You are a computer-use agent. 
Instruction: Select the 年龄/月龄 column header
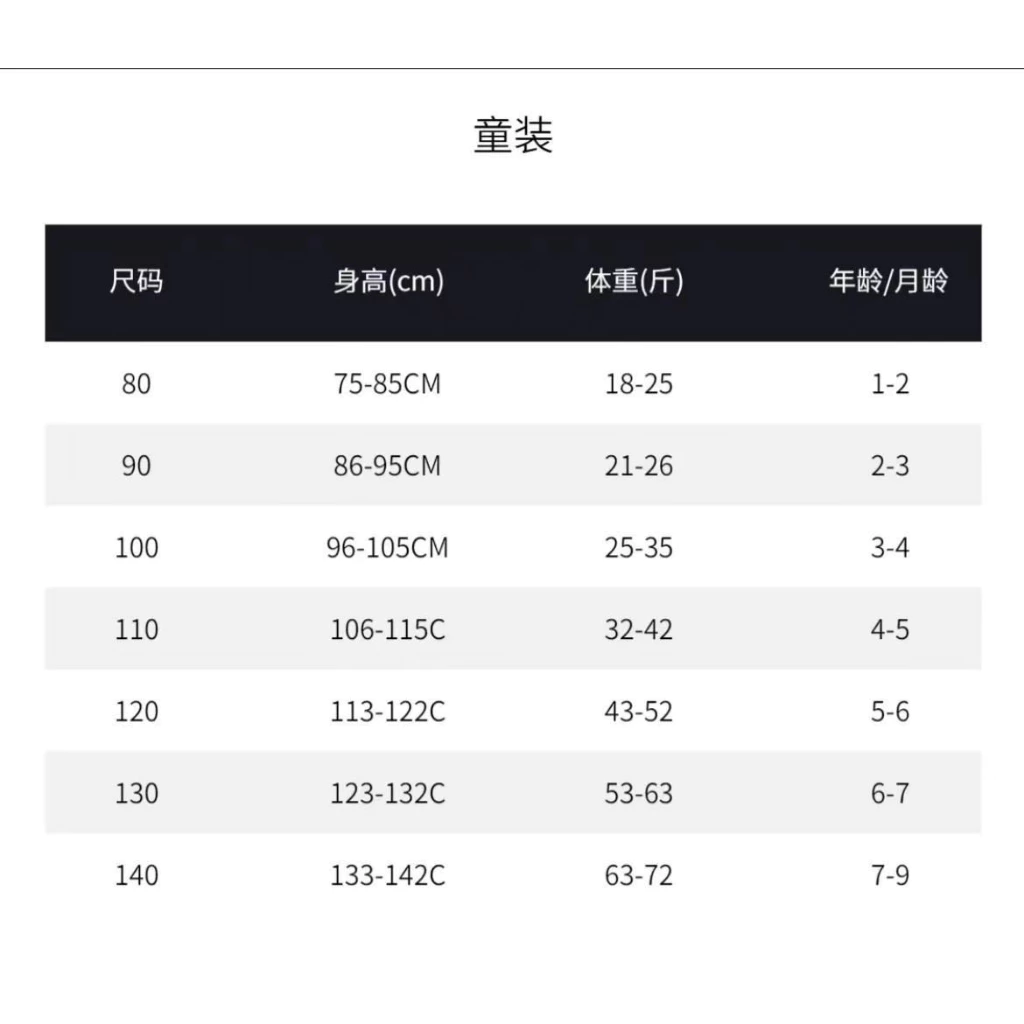pos(888,281)
